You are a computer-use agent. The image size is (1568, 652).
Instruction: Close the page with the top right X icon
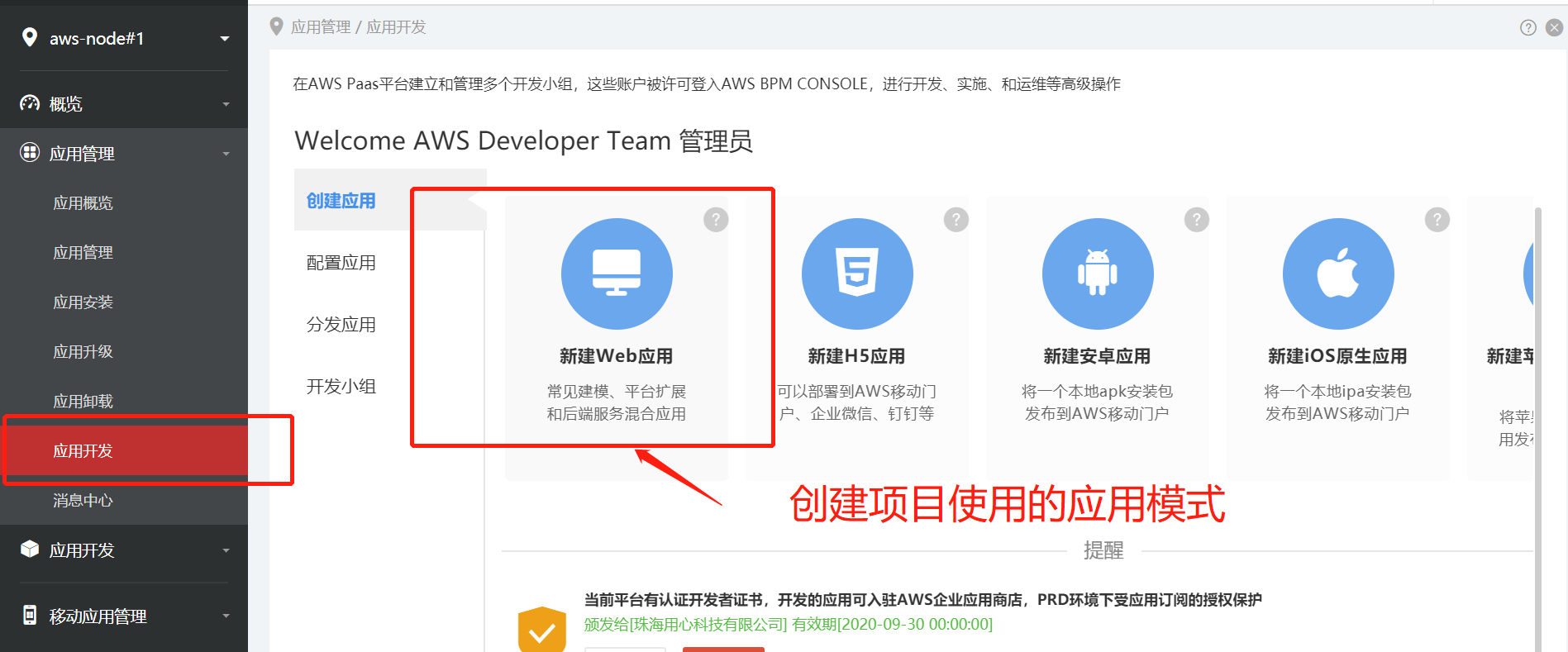tap(1554, 27)
